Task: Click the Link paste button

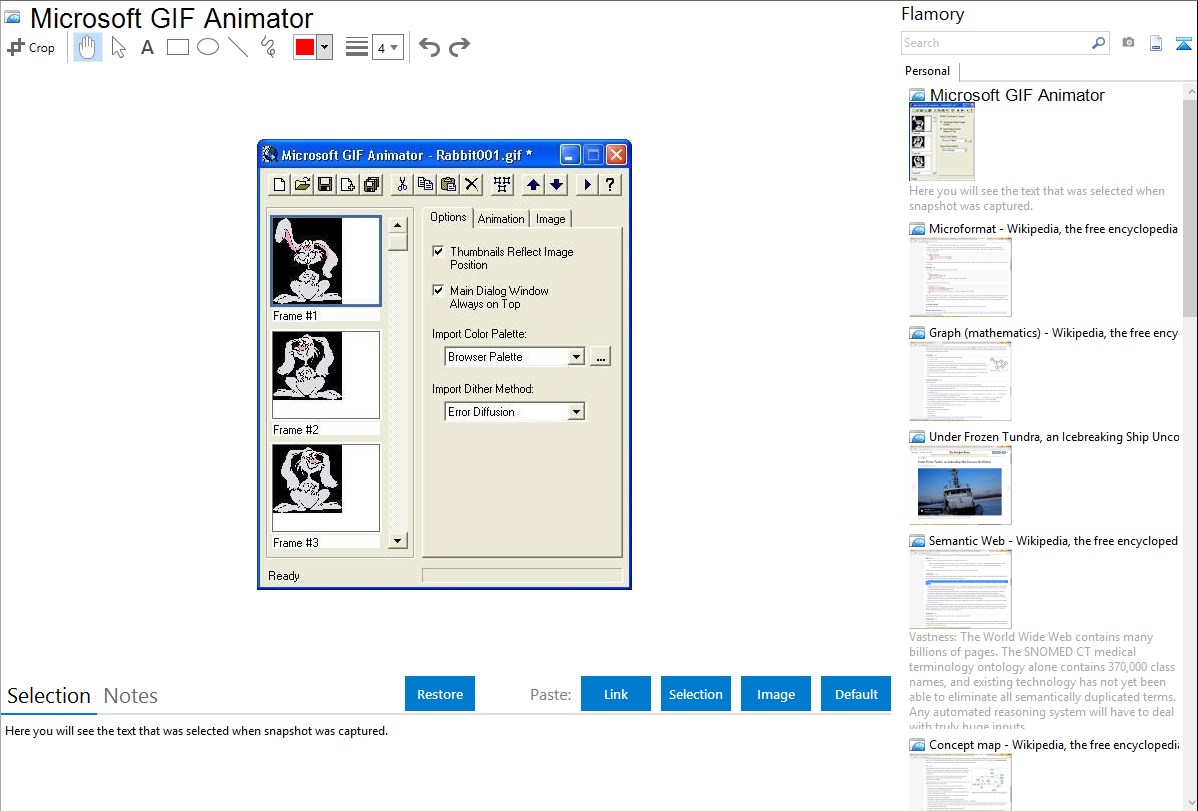Action: point(616,694)
